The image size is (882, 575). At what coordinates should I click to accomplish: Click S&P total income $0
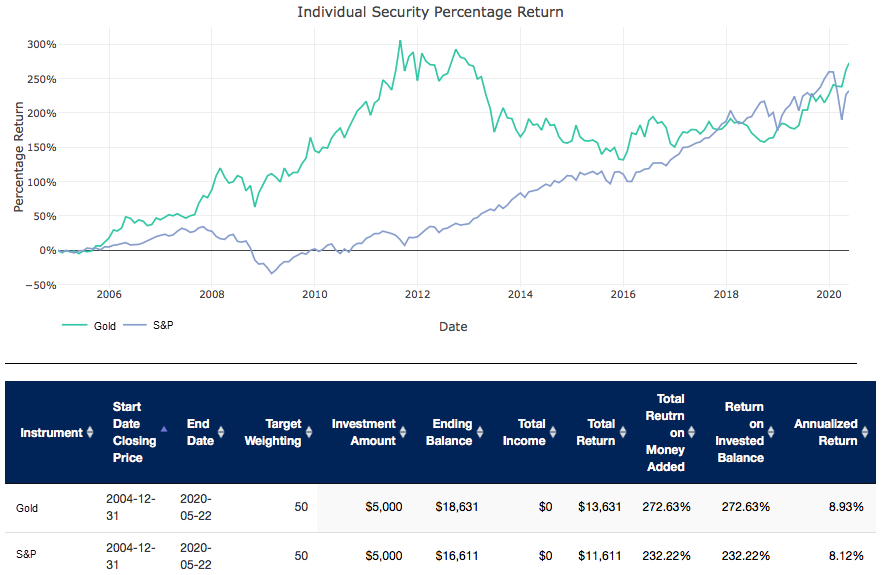(546, 556)
